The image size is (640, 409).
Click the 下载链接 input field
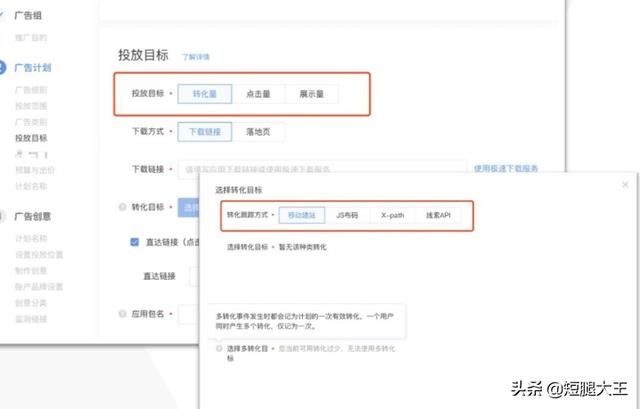point(322,169)
